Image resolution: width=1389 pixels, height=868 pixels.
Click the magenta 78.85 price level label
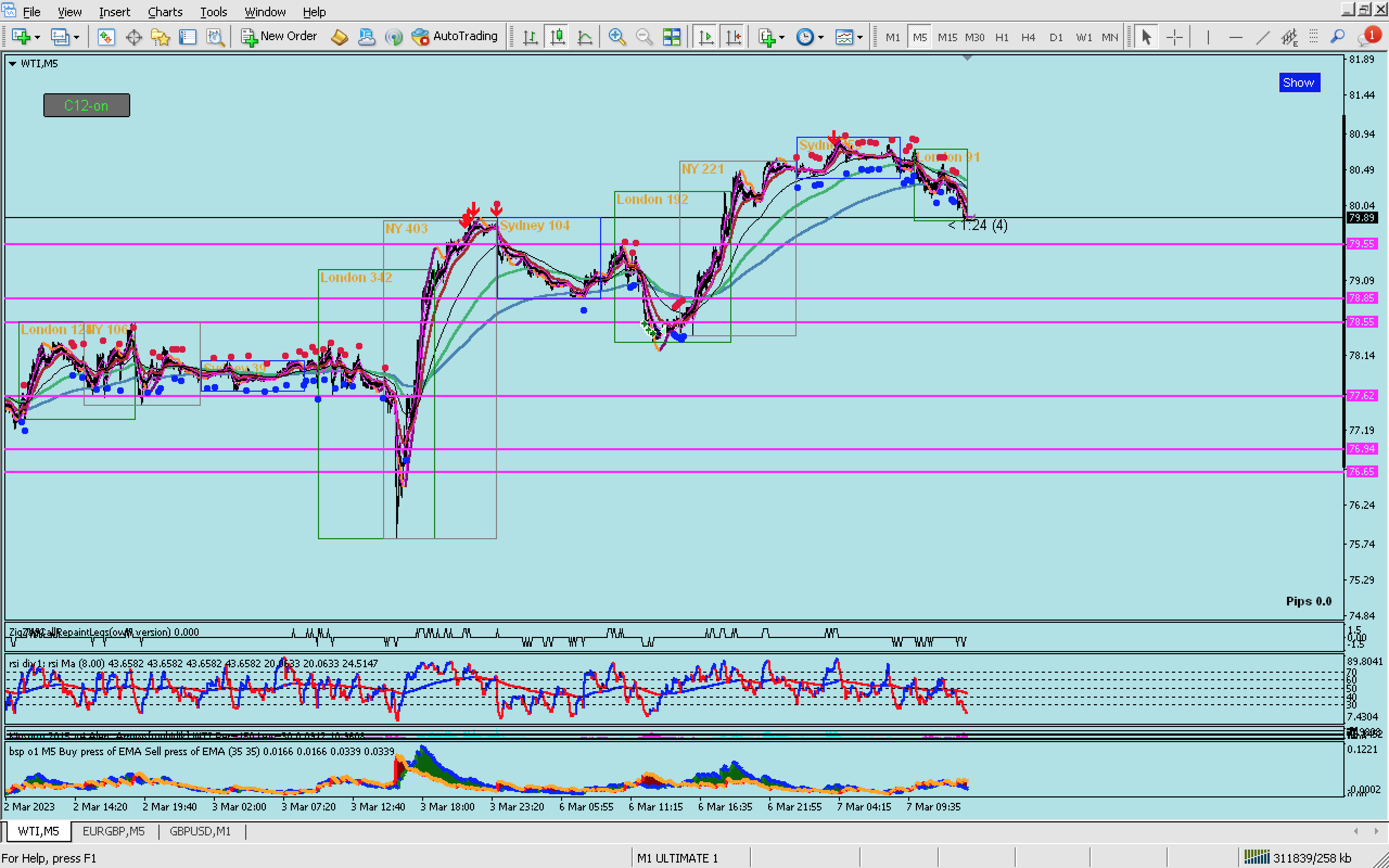(x=1361, y=298)
